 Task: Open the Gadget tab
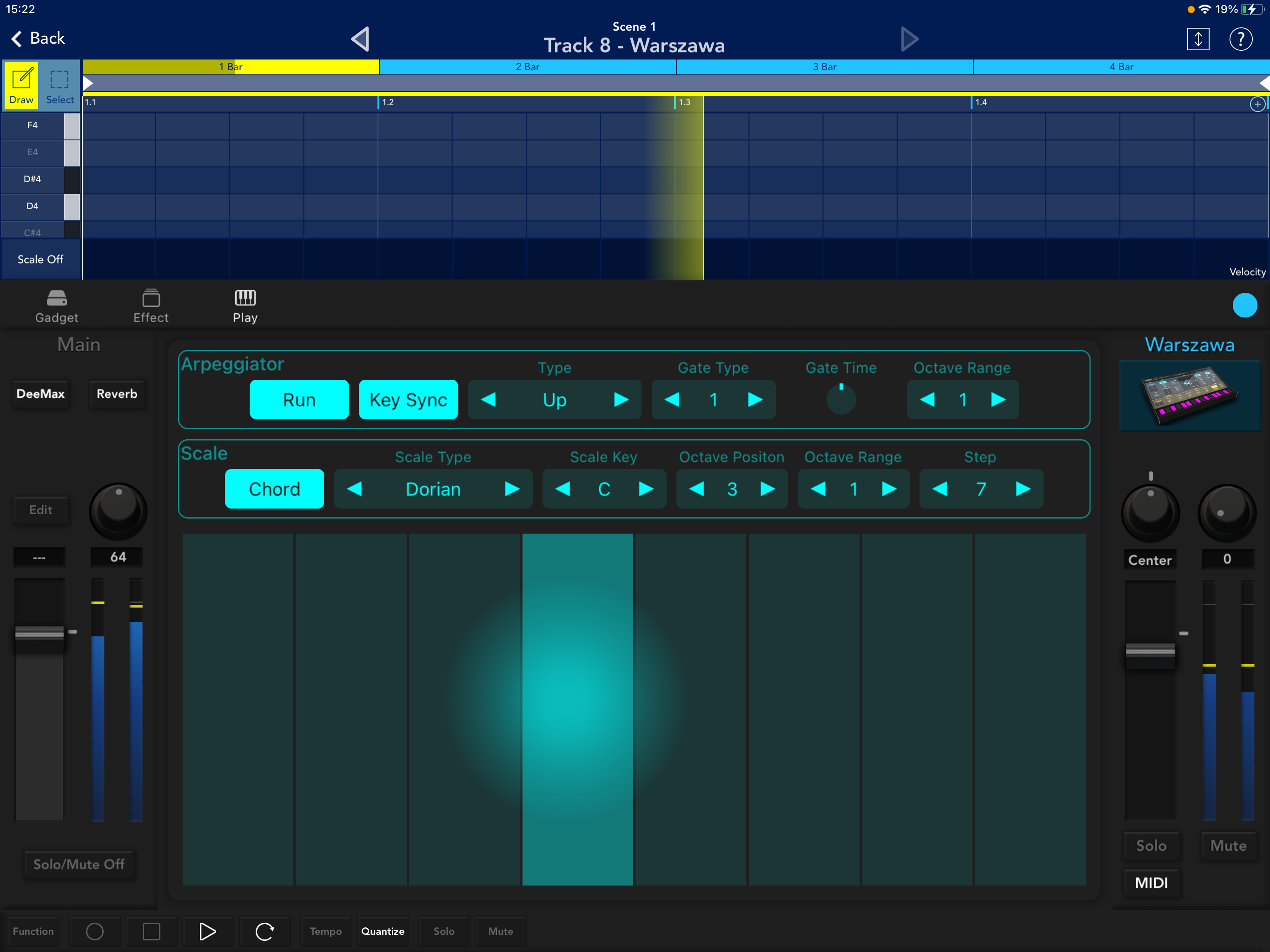pos(56,307)
